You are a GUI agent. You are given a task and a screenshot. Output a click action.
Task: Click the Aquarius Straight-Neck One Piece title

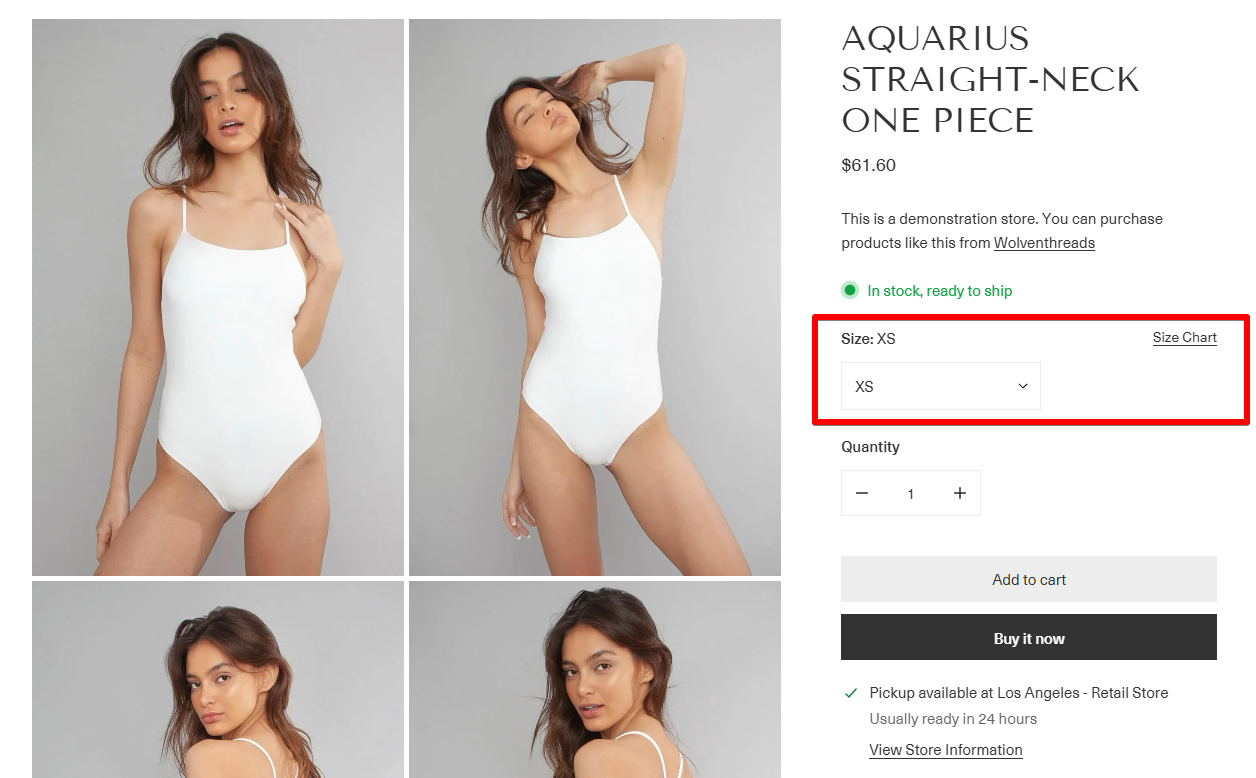pyautogui.click(x=990, y=79)
